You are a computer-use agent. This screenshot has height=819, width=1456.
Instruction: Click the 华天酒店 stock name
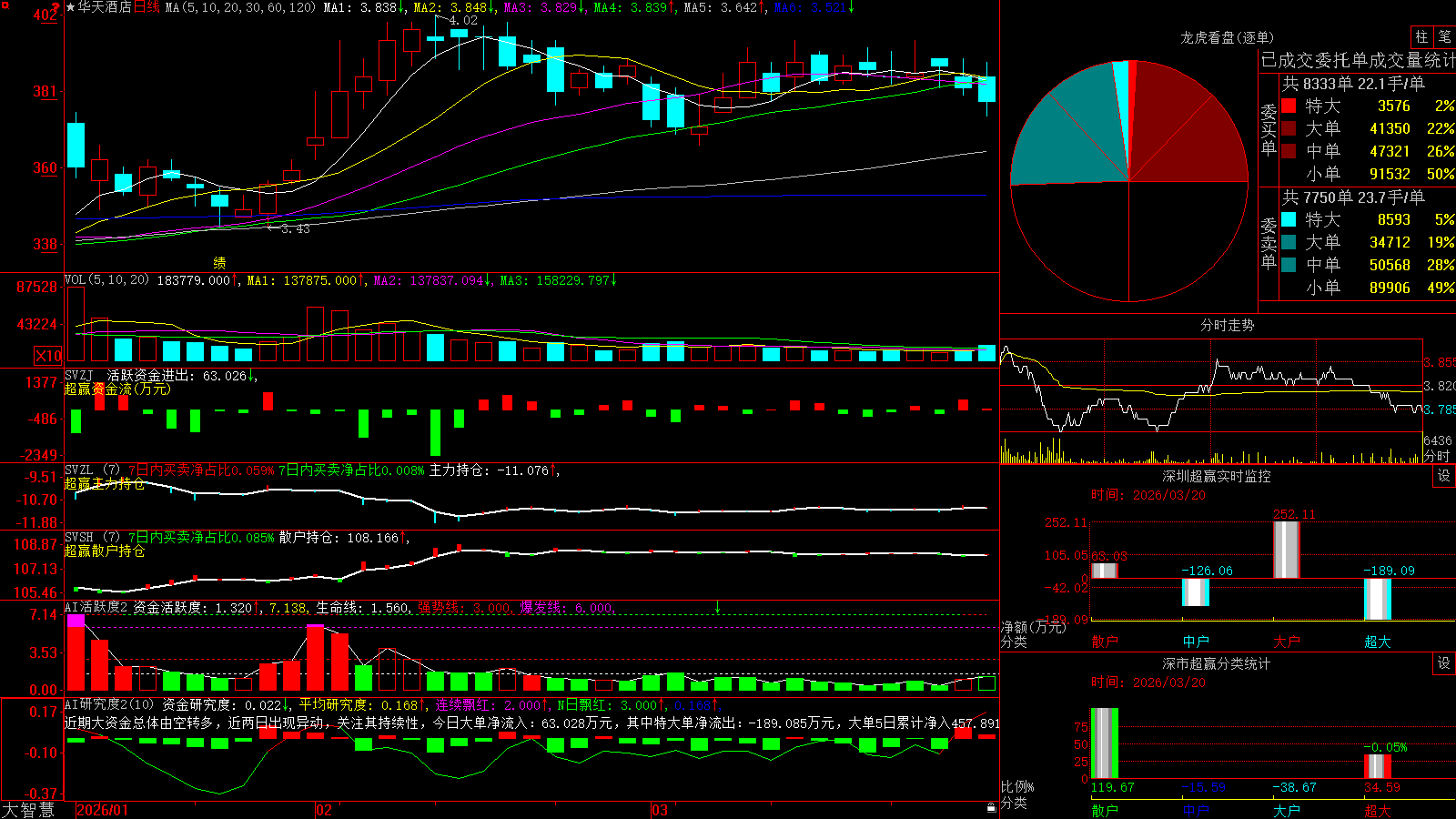click(105, 7)
